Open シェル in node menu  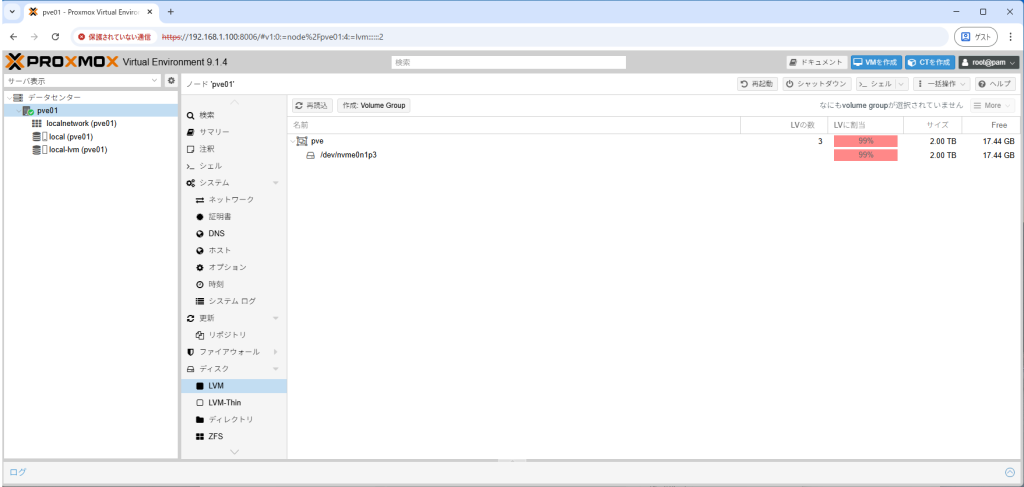pyautogui.click(x=234, y=166)
